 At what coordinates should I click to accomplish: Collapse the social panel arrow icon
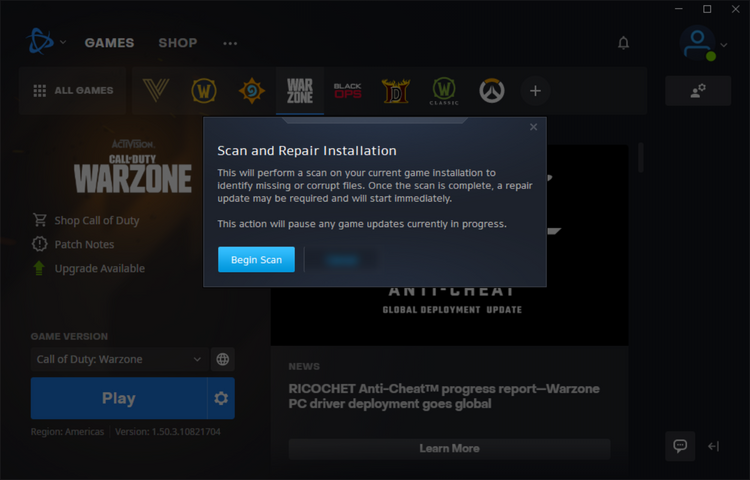pos(713,446)
